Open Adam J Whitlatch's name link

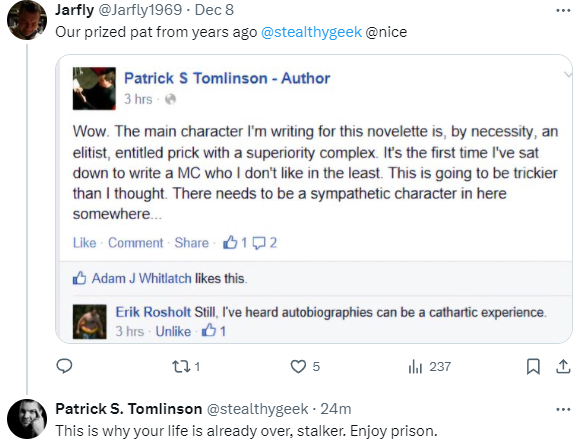coord(142,278)
